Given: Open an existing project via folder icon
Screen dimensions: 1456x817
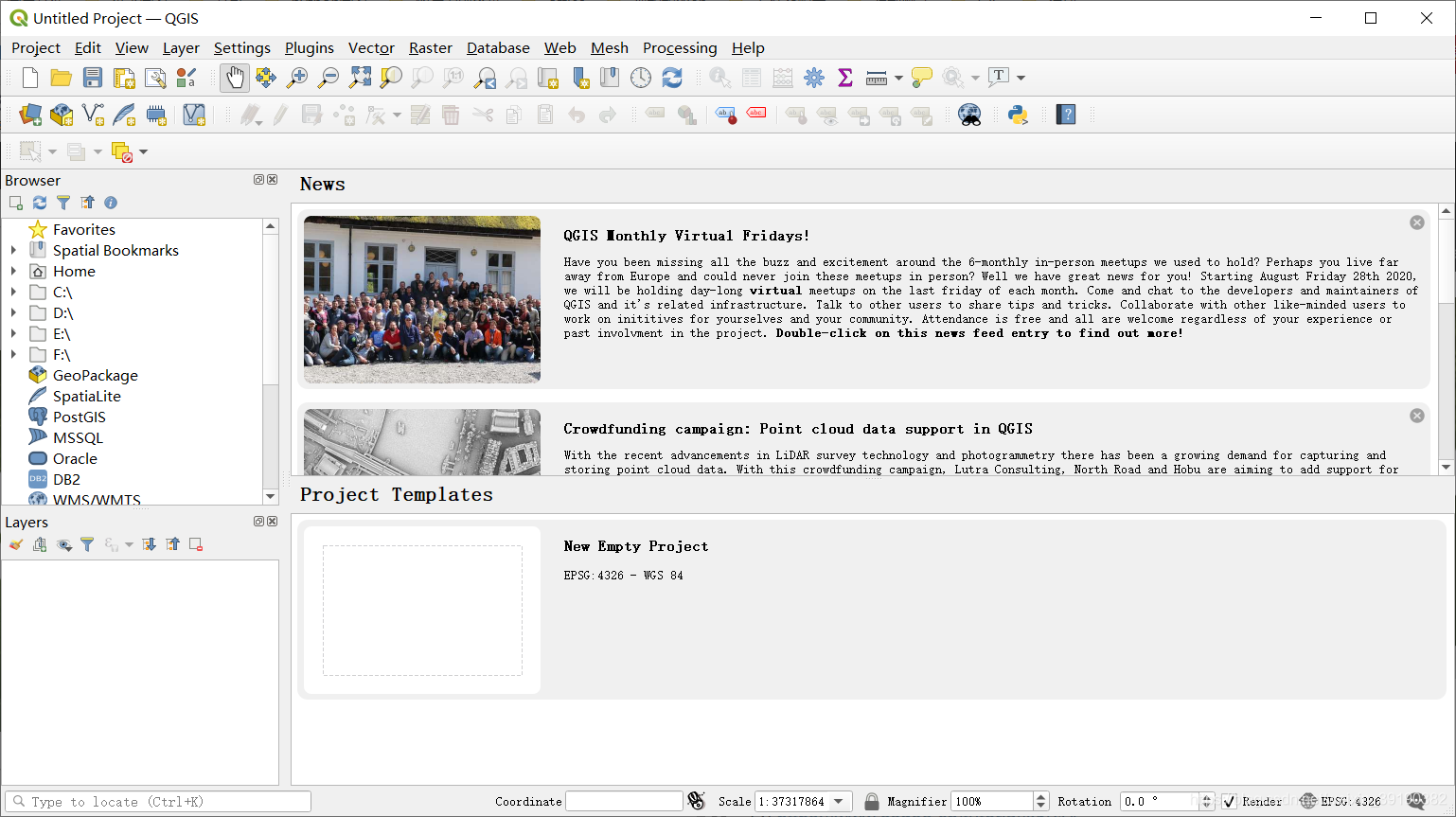Looking at the screenshot, I should click(62, 78).
